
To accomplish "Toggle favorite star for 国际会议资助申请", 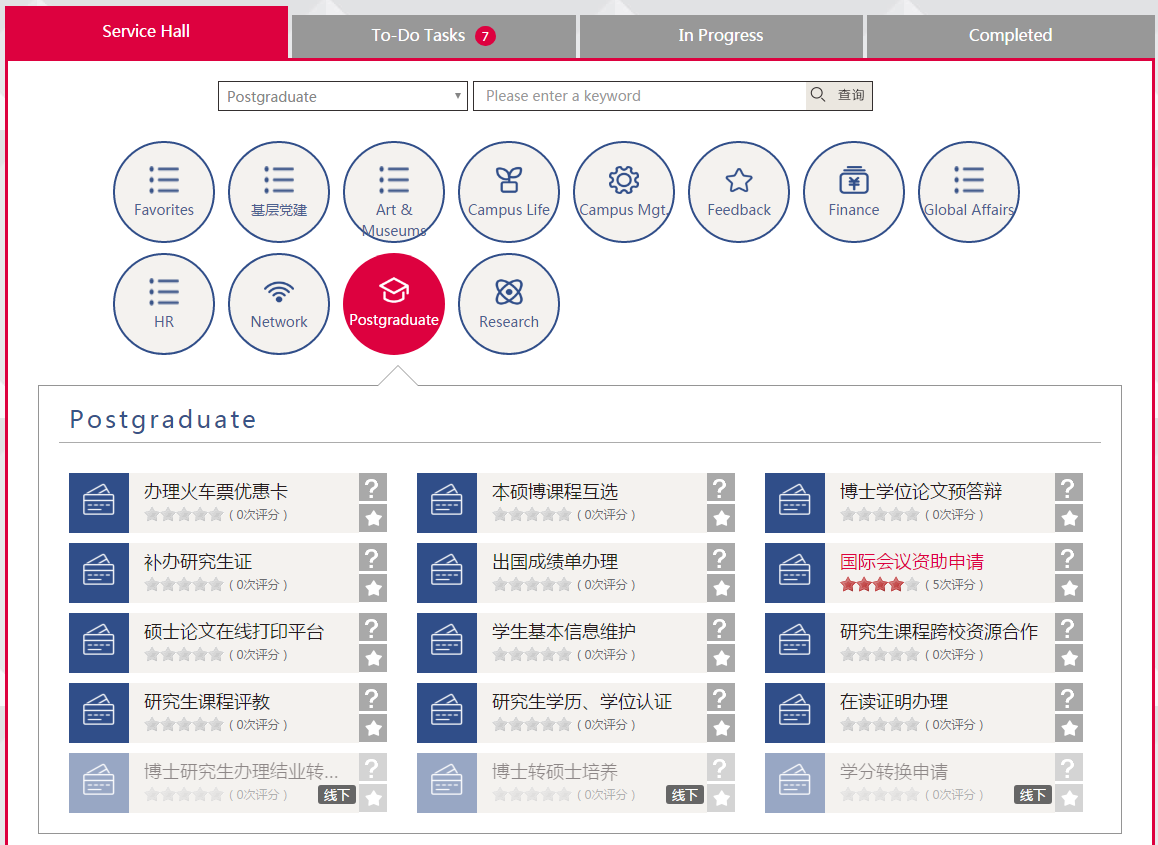I will coord(1069,588).
